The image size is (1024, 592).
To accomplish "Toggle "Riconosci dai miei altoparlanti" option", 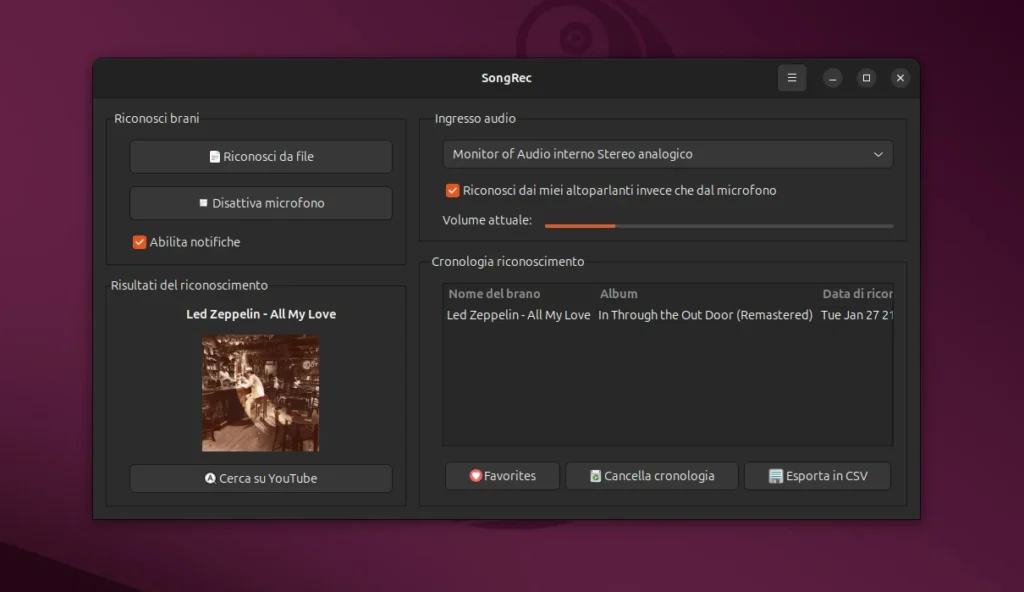I will pyautogui.click(x=452, y=190).
